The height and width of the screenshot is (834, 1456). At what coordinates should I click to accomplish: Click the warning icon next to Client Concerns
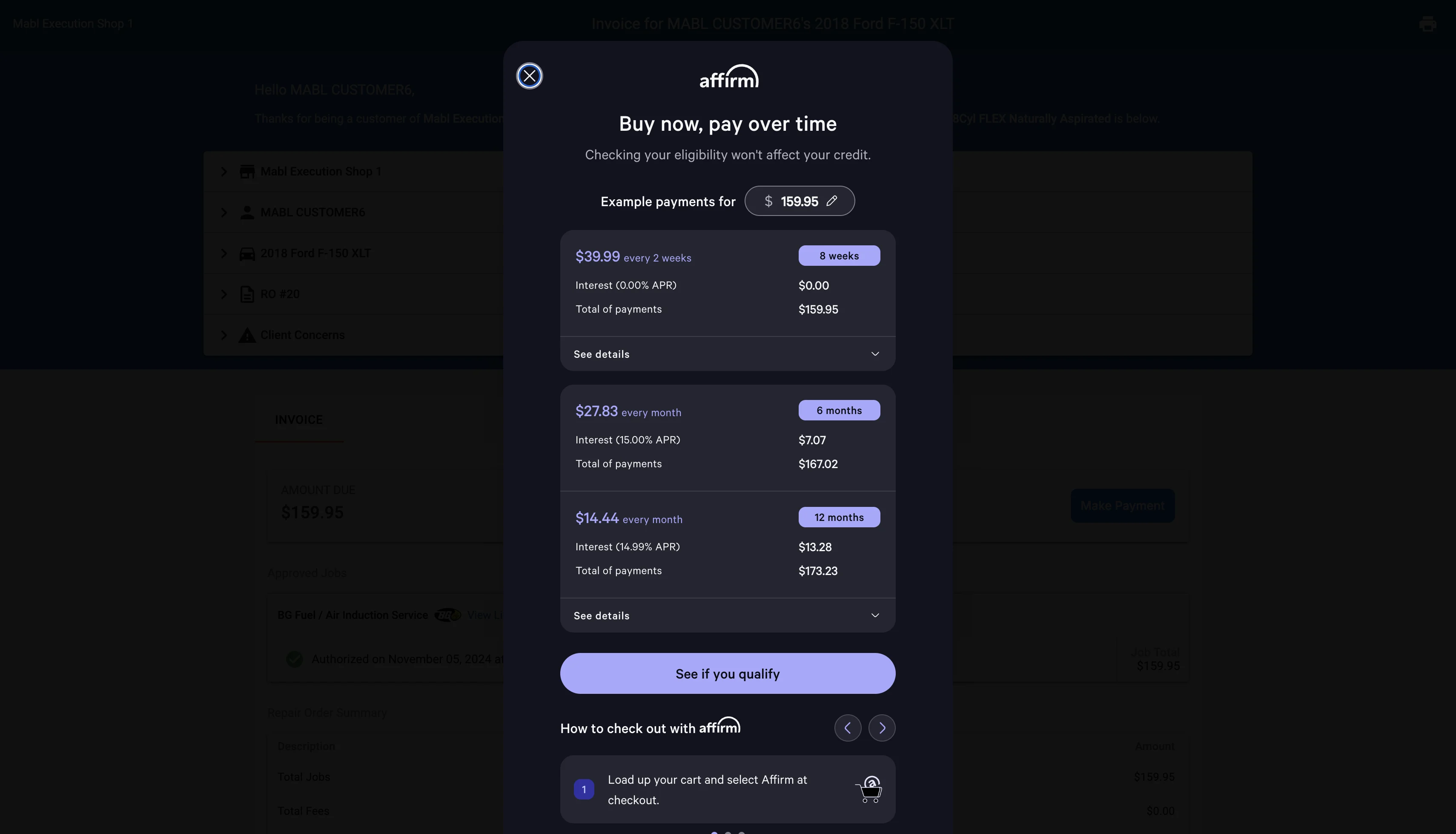point(246,335)
